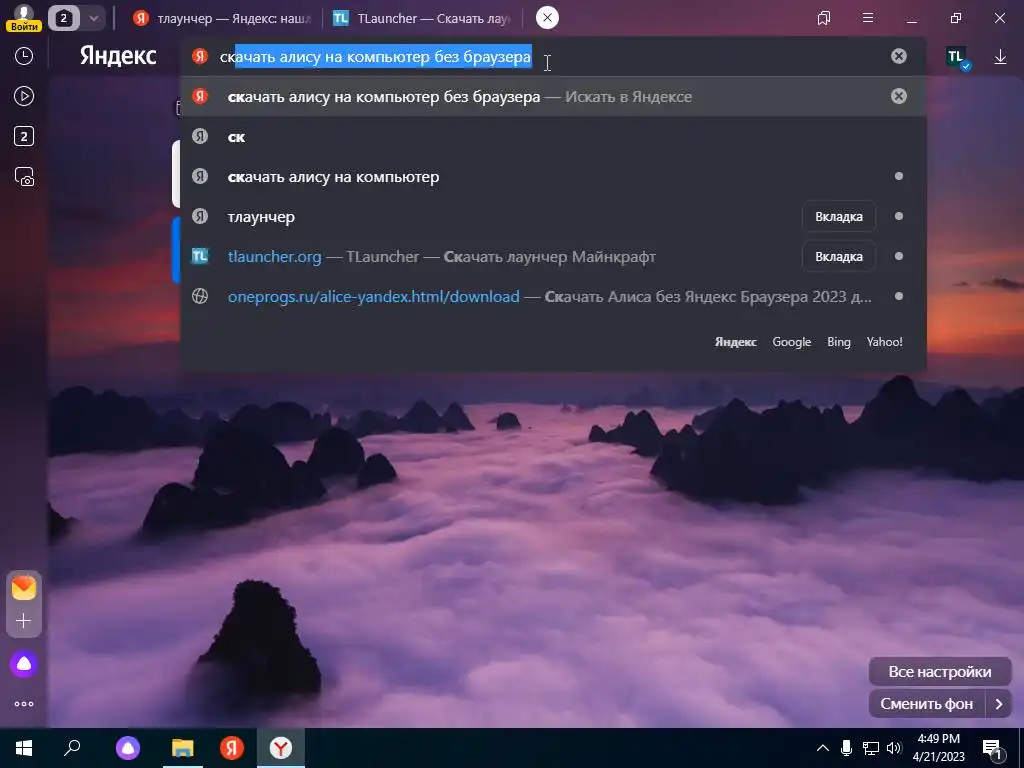Remove the first suggestion with its X
Viewport: 1024px width, 768px height.
[x=899, y=97]
